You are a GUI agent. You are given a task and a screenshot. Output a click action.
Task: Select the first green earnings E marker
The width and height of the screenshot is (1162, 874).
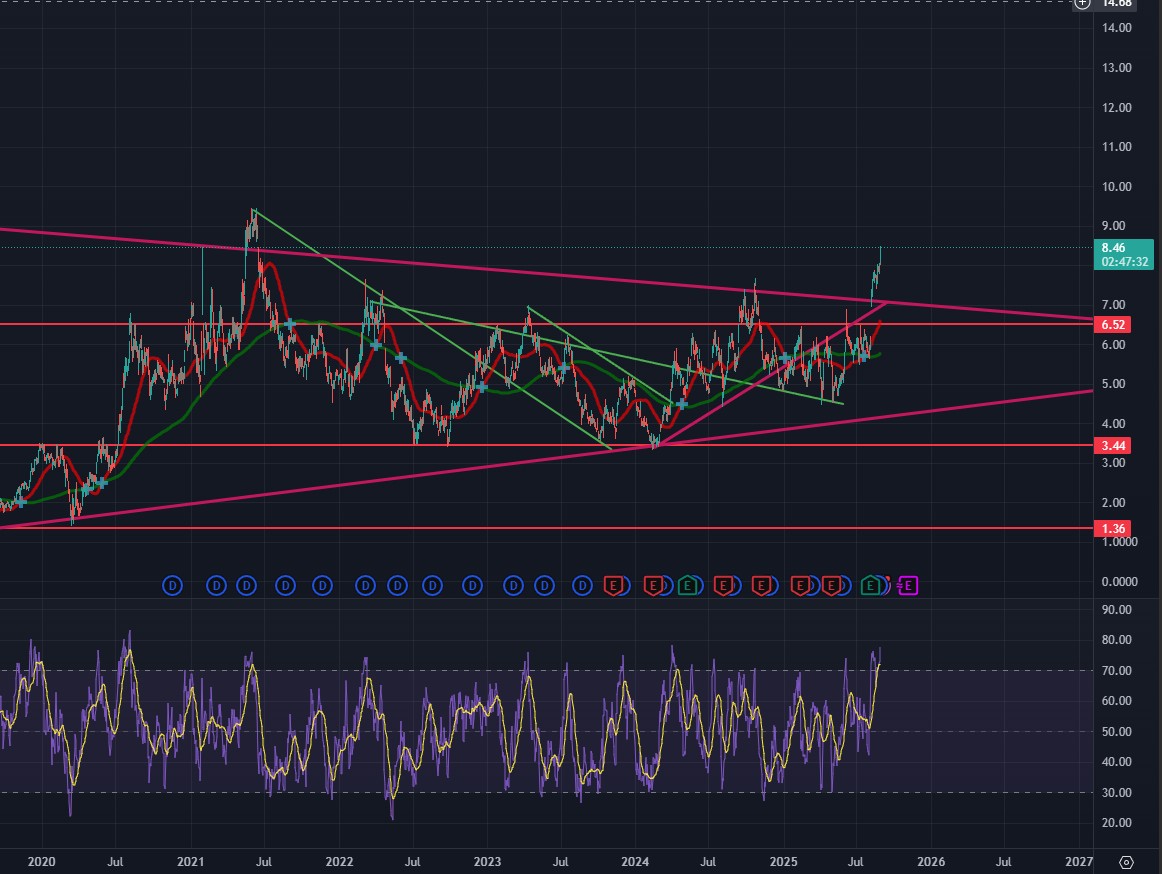click(688, 585)
